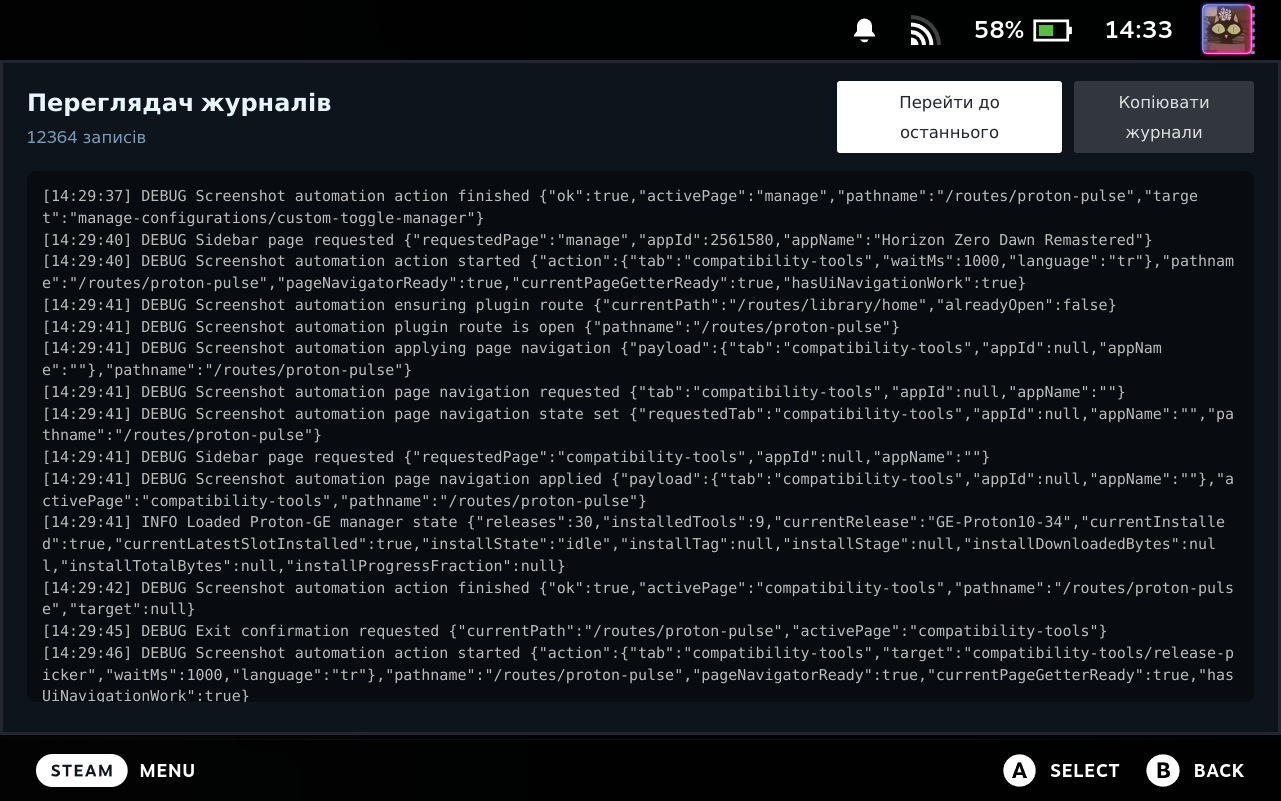This screenshot has height=801, width=1281.
Task: Copy logs with 'Копіювати журнали' button
Action: 1164,117
